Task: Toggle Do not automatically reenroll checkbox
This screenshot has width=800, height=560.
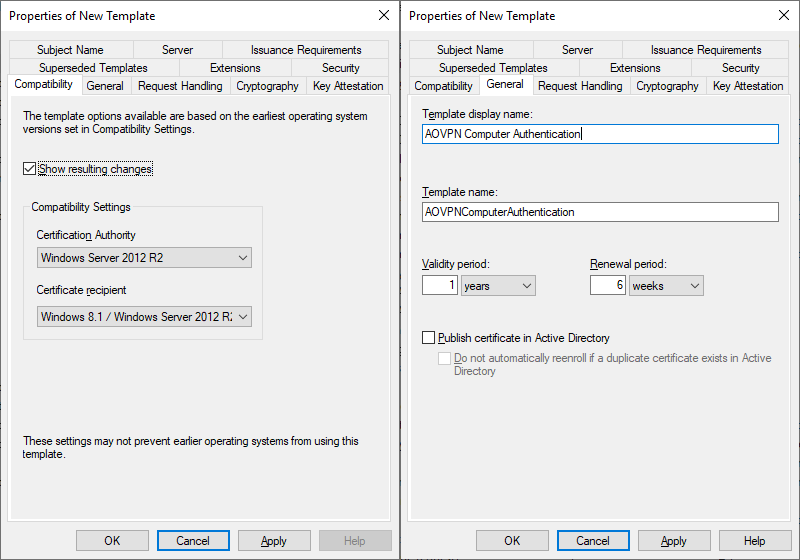Action: coord(444,358)
